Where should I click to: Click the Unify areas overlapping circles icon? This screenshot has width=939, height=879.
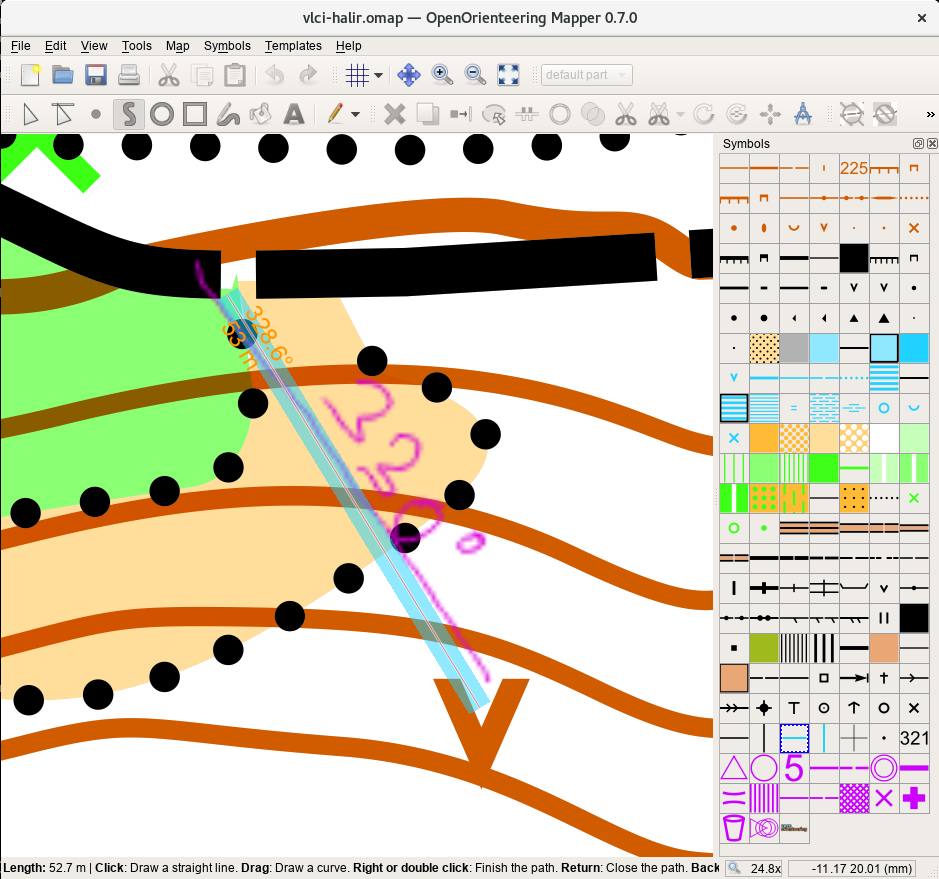(593, 114)
